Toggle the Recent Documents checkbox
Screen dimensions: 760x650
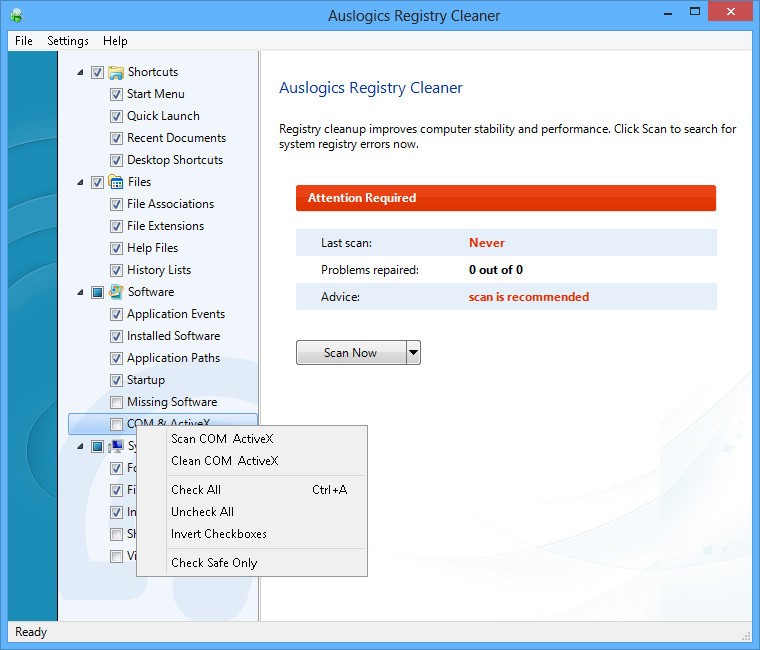(116, 138)
